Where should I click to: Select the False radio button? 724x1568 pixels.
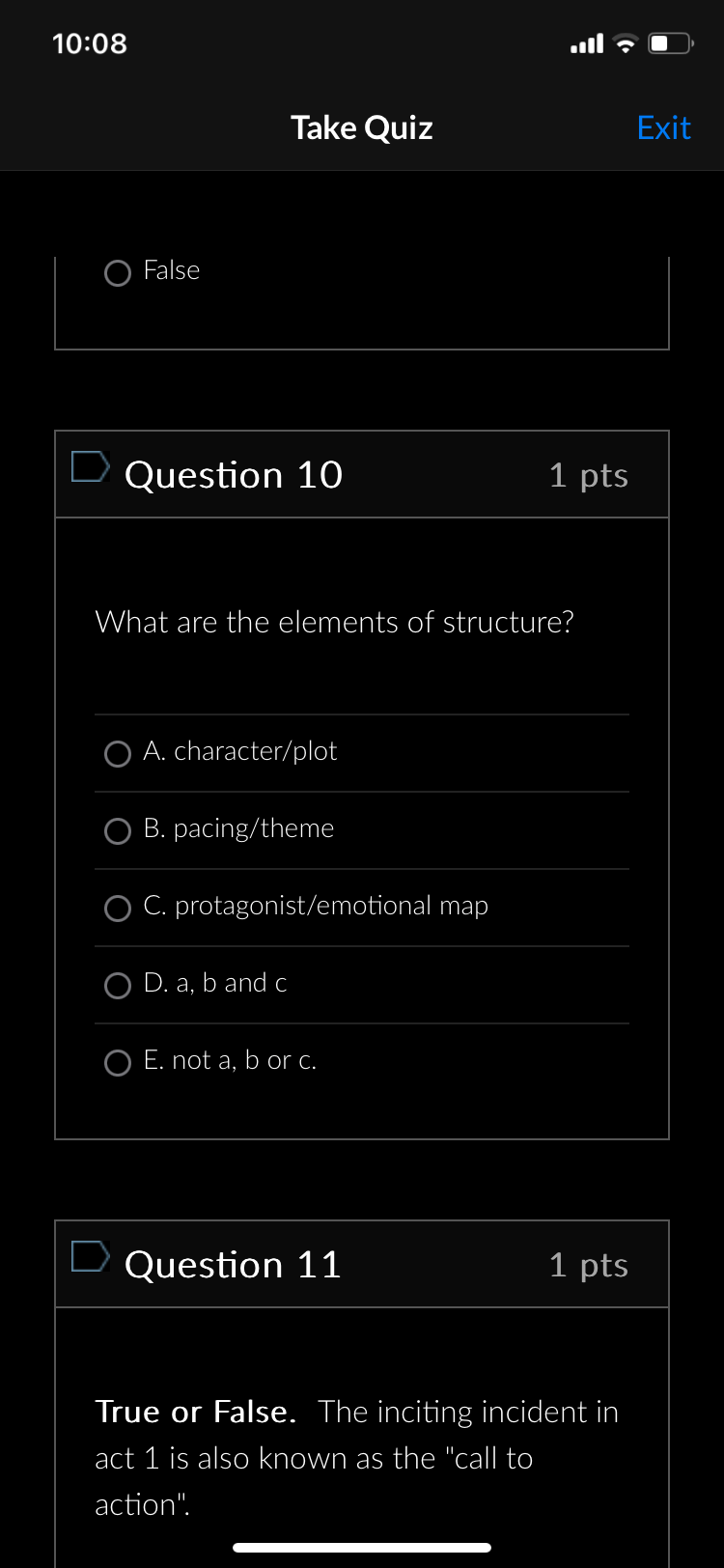coord(117,273)
